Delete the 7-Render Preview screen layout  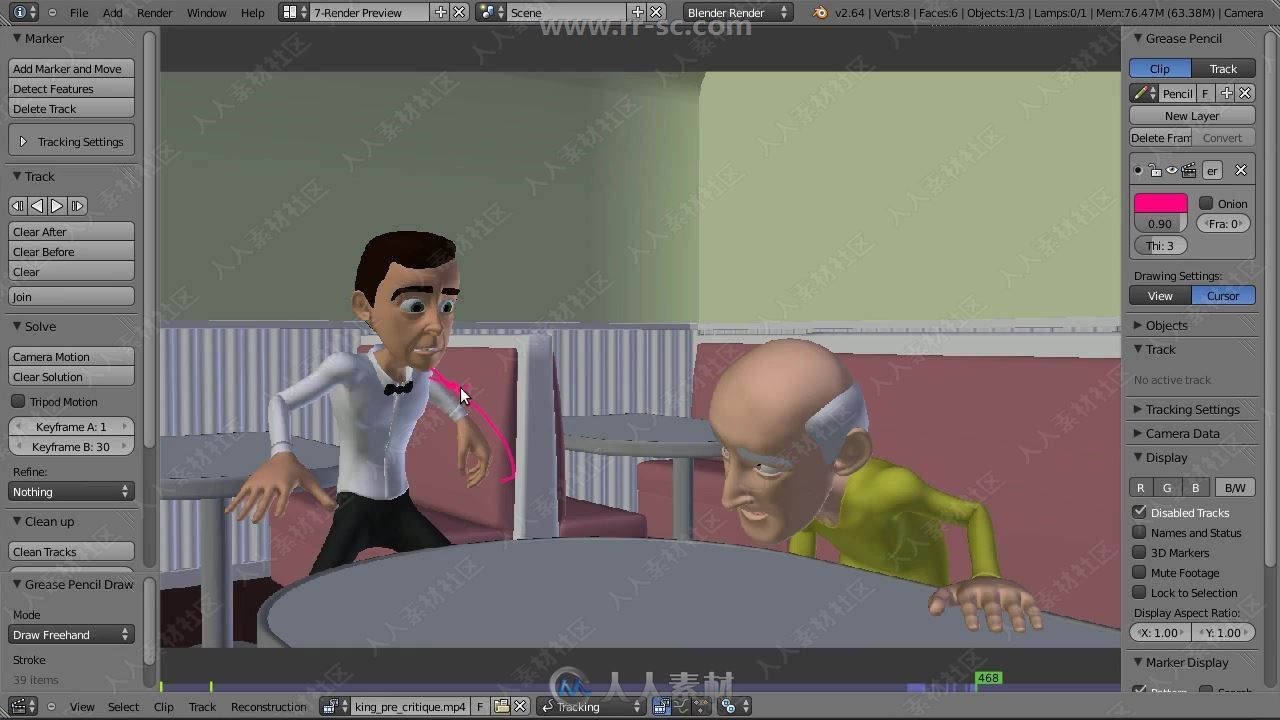[459, 12]
